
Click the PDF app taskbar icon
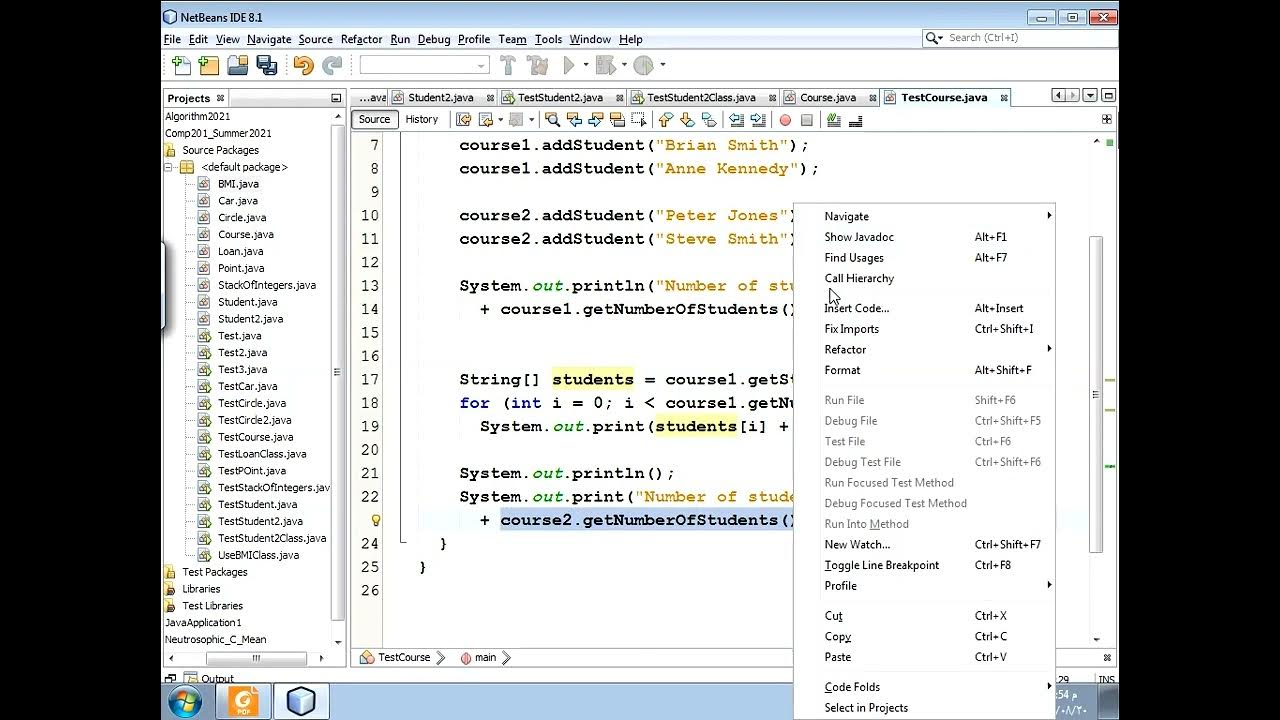[x=244, y=702]
